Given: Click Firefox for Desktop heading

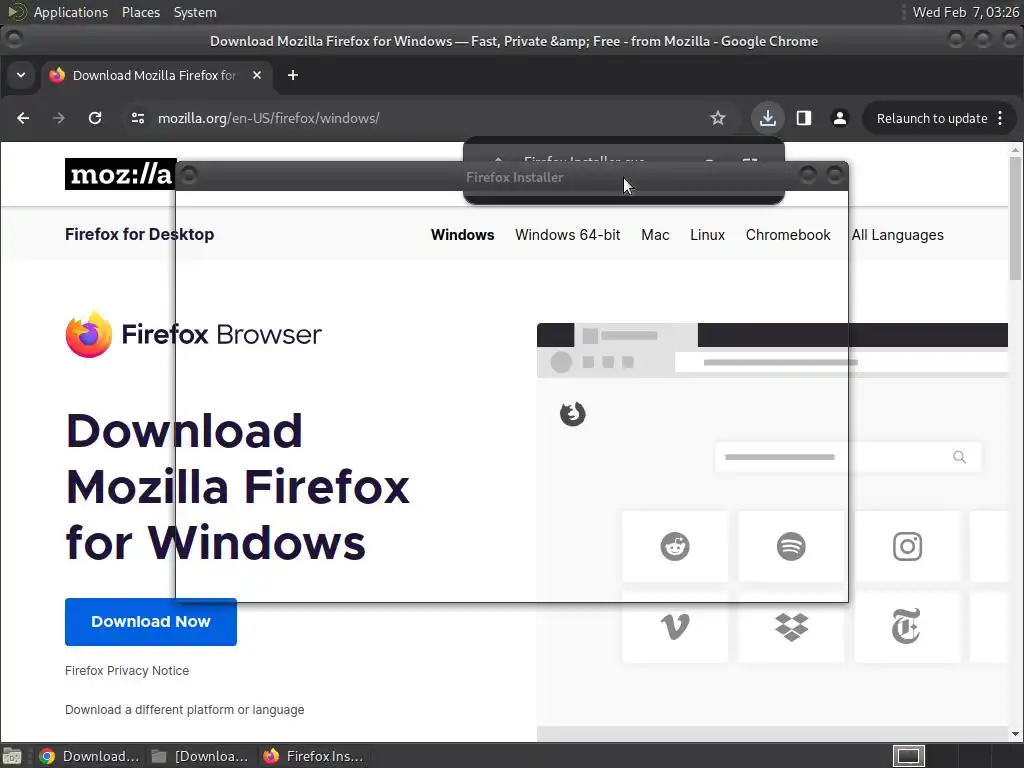Looking at the screenshot, I should click(x=139, y=234).
